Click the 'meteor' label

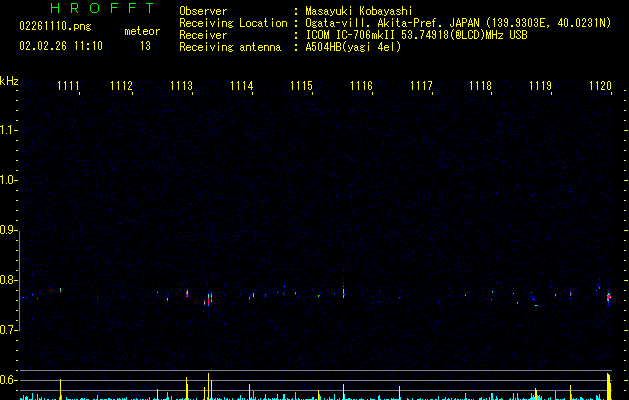(142, 31)
